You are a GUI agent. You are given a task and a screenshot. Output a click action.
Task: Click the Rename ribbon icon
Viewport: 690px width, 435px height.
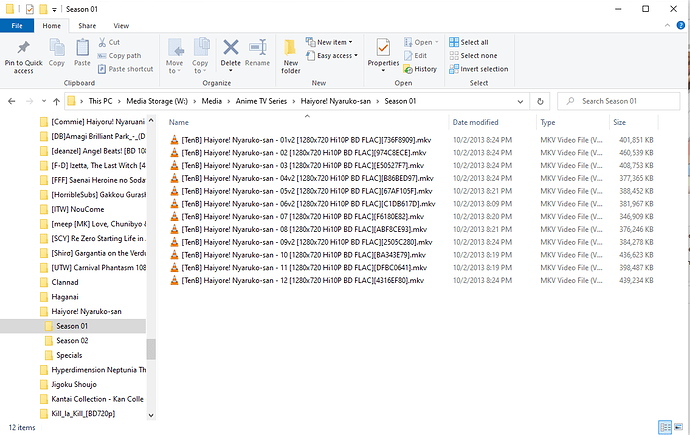(x=257, y=48)
